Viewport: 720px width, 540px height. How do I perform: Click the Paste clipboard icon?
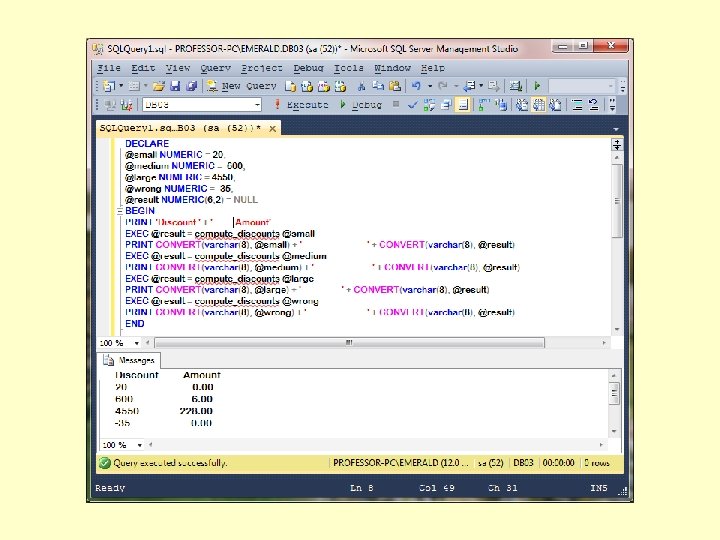[x=394, y=86]
